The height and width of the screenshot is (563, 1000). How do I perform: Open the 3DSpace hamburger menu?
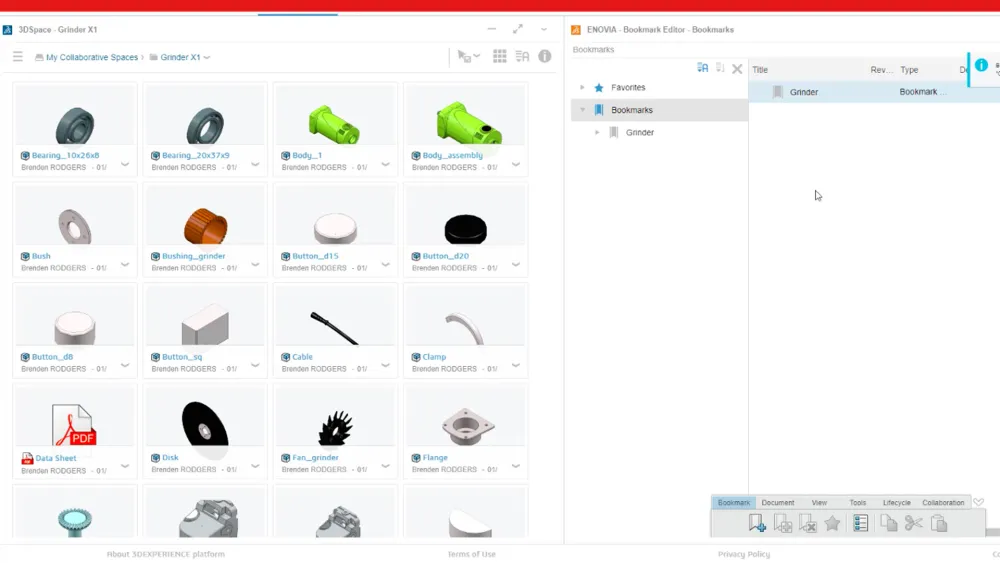(x=18, y=57)
